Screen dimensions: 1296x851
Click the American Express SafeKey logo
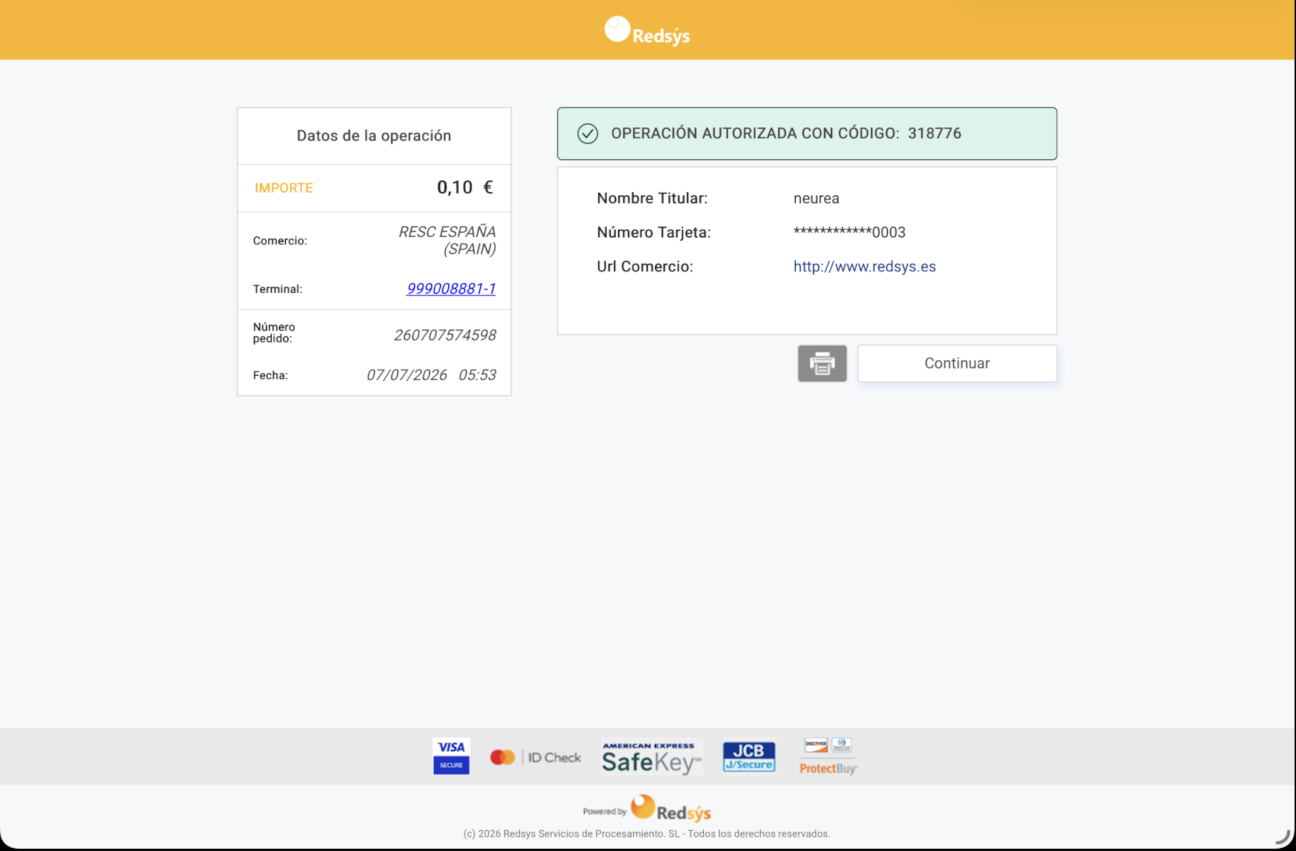[x=652, y=757]
